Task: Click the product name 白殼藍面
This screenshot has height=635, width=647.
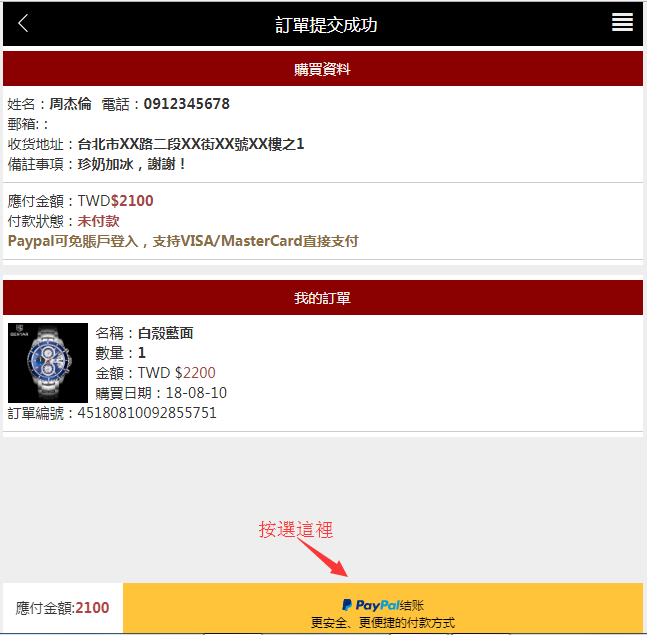Action: [x=165, y=333]
